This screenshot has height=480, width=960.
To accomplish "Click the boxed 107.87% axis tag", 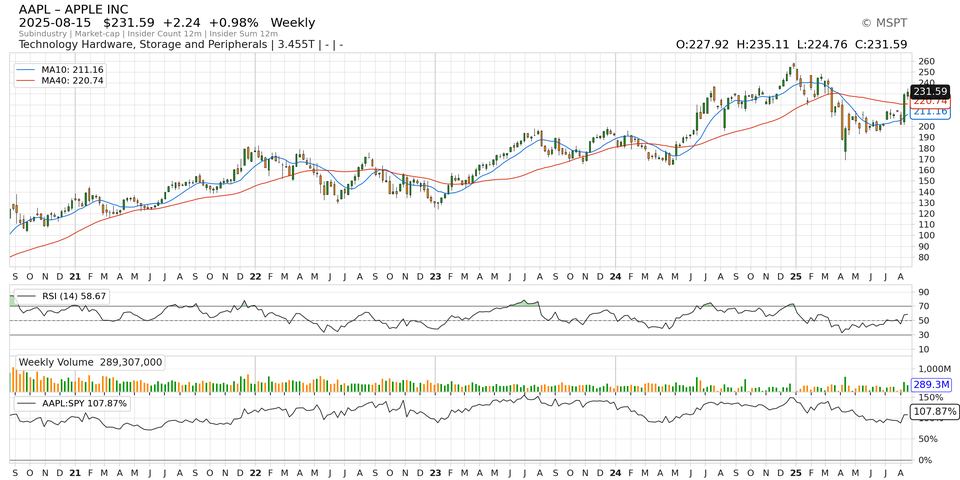I will coord(934,412).
